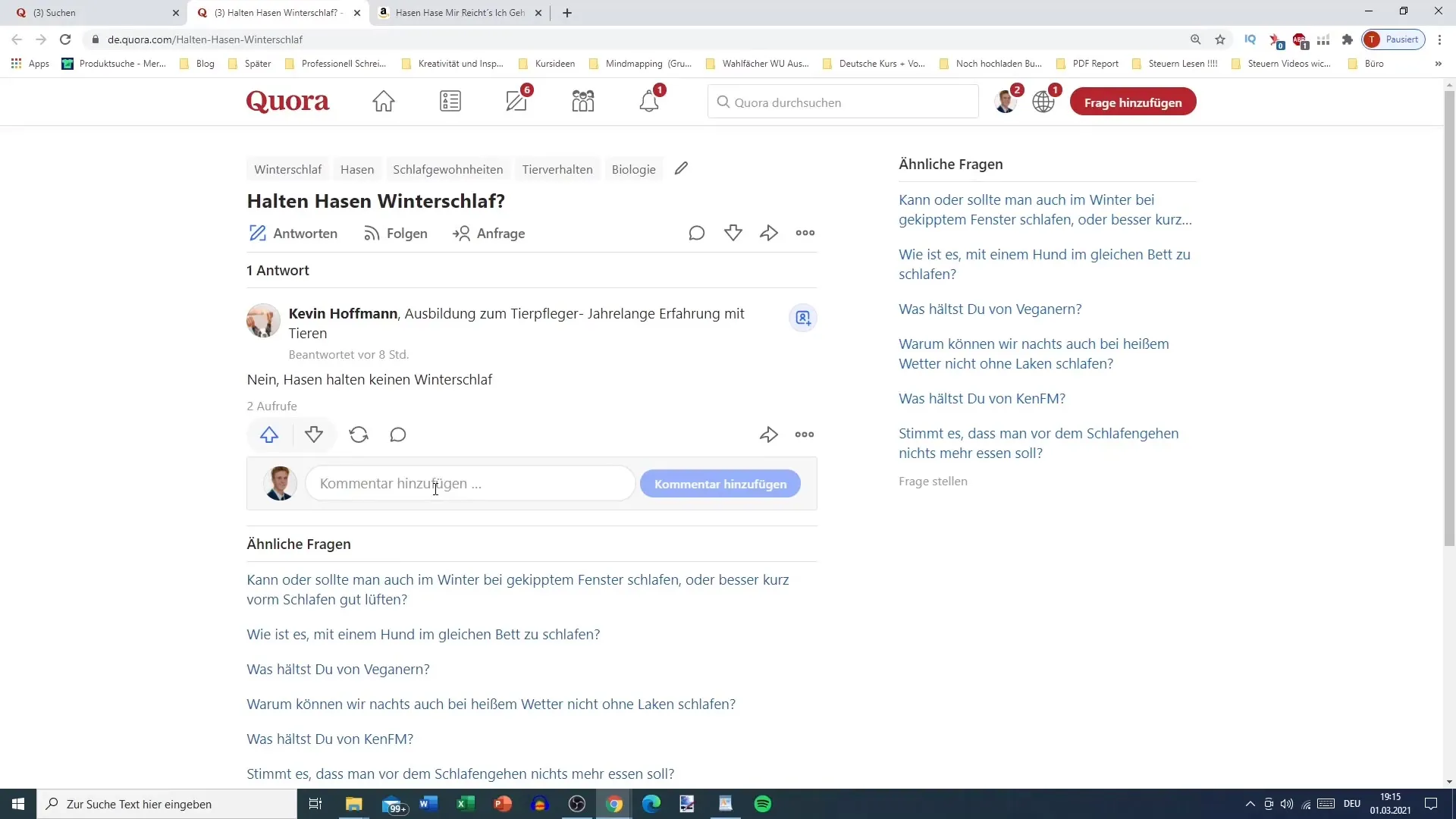Open lower link about heißem Wetter ohne Laken

pyautogui.click(x=491, y=704)
